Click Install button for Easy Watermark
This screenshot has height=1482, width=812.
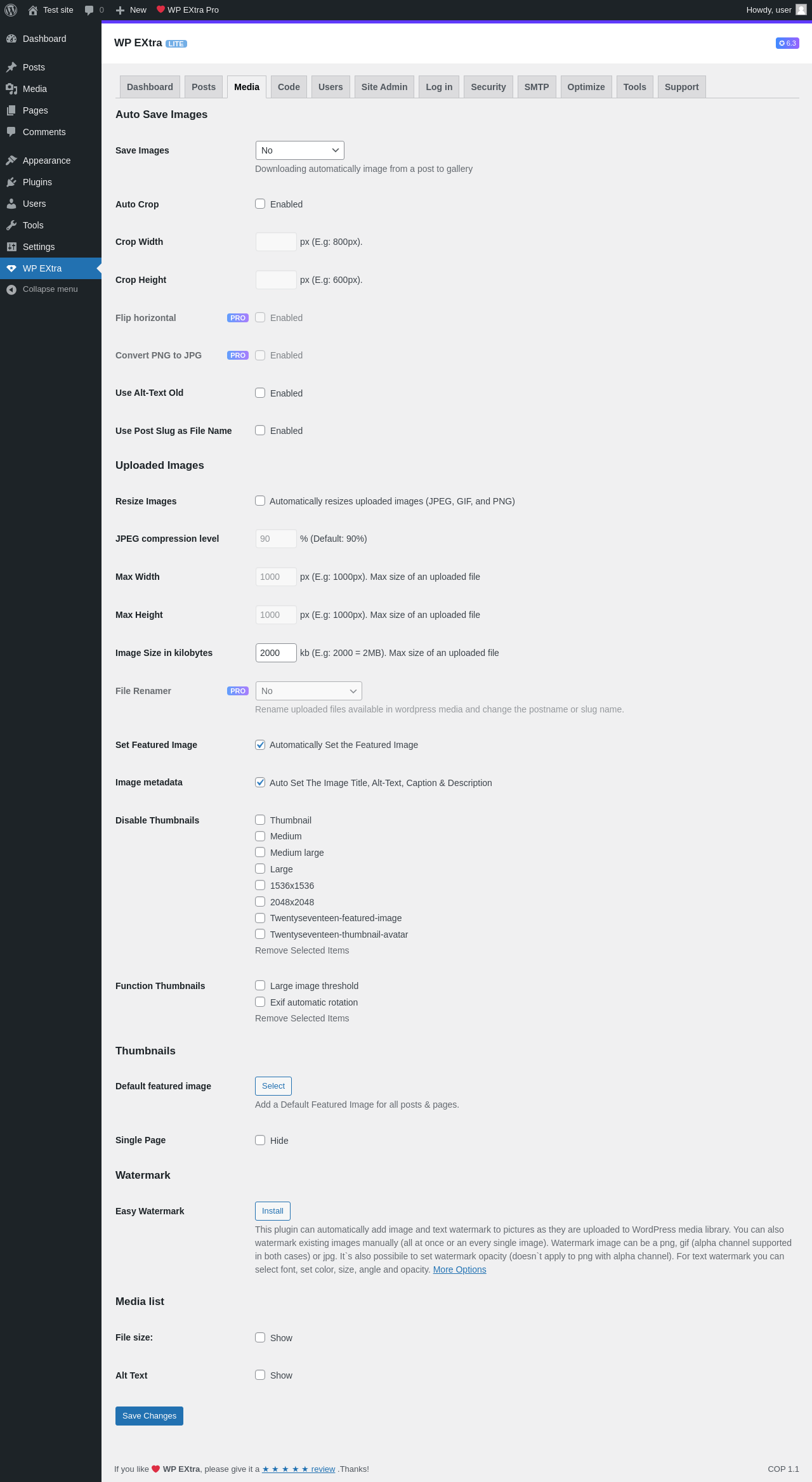tap(273, 1211)
